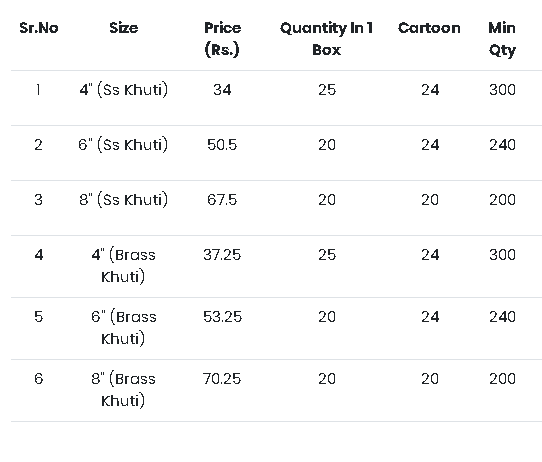Click the price value 70.25

tap(222, 379)
